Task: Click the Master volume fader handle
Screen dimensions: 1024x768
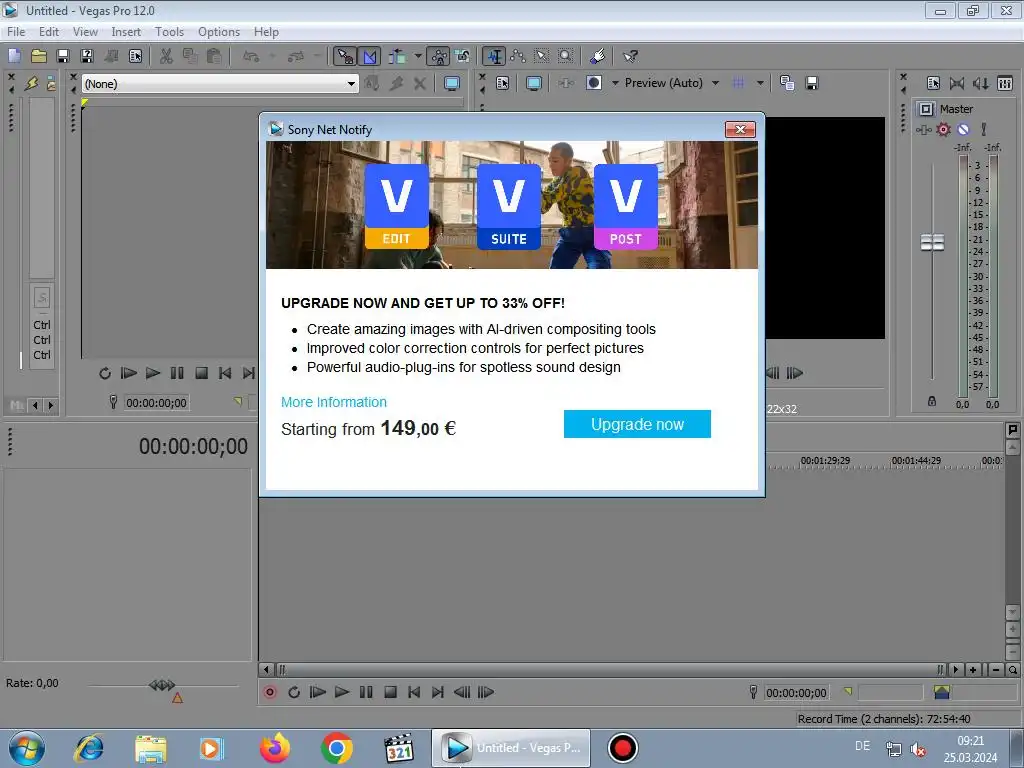Action: point(932,242)
